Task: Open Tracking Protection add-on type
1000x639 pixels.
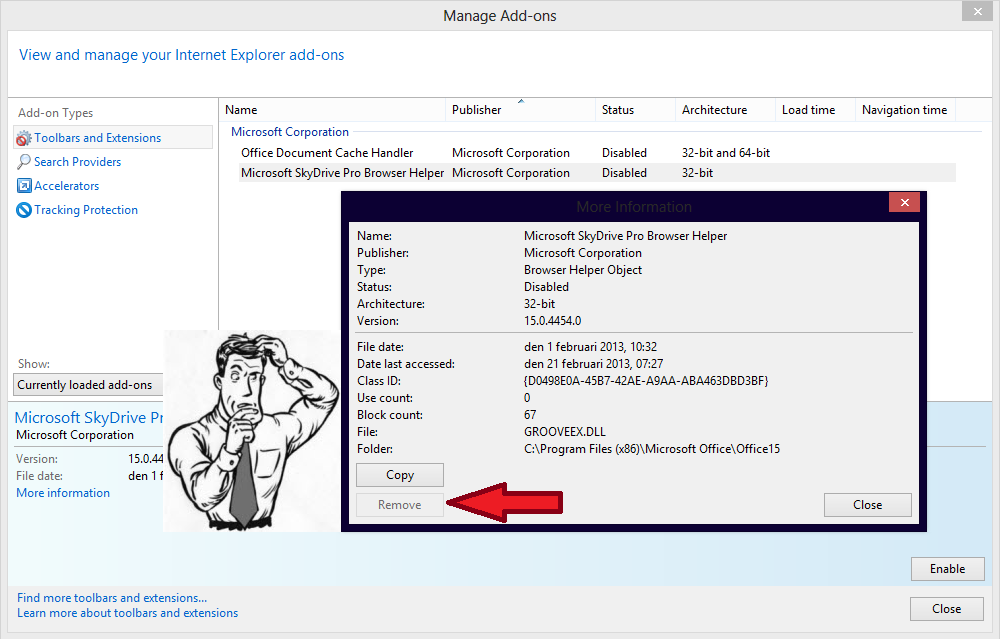Action: [x=85, y=210]
